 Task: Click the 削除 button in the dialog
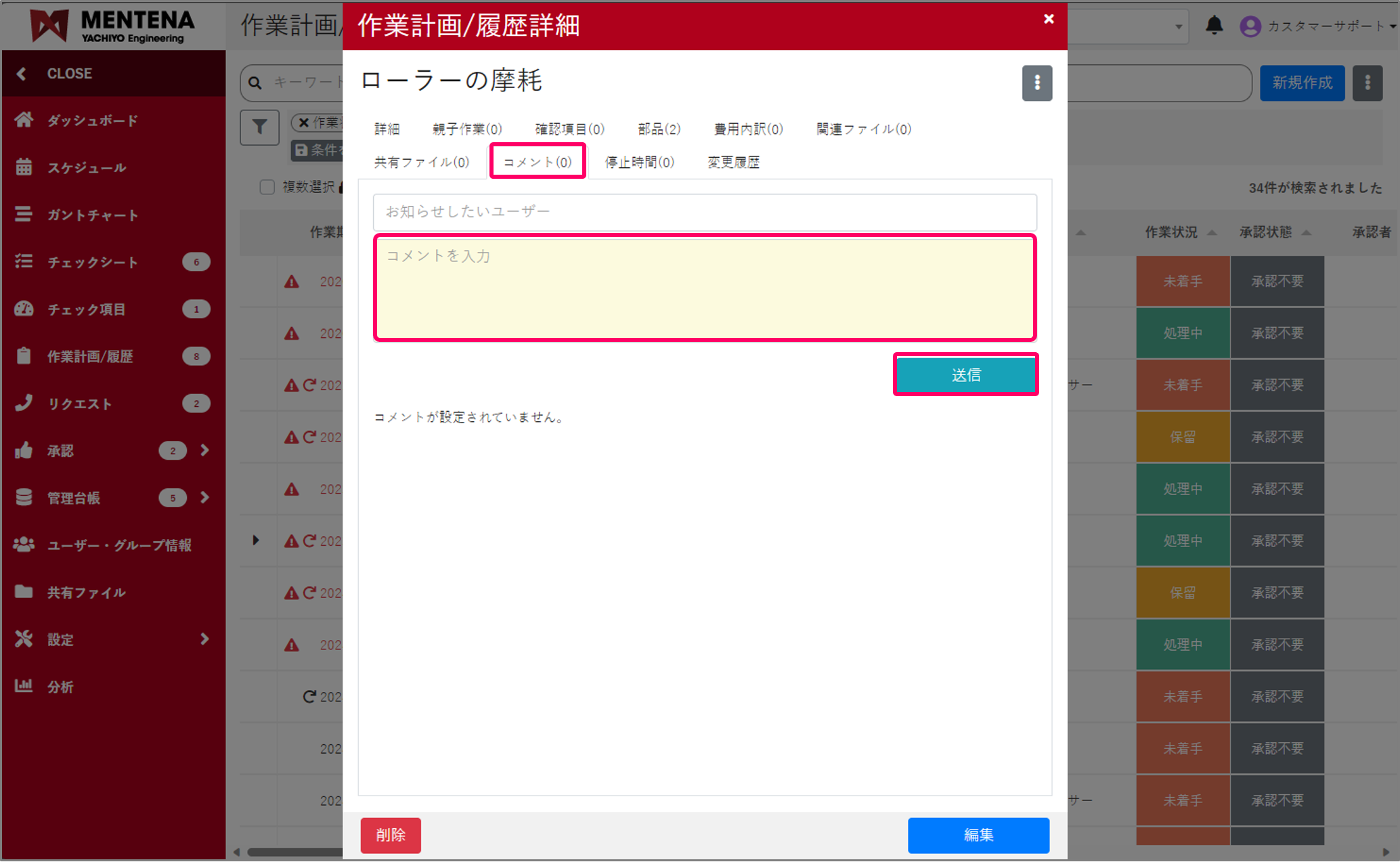[391, 835]
